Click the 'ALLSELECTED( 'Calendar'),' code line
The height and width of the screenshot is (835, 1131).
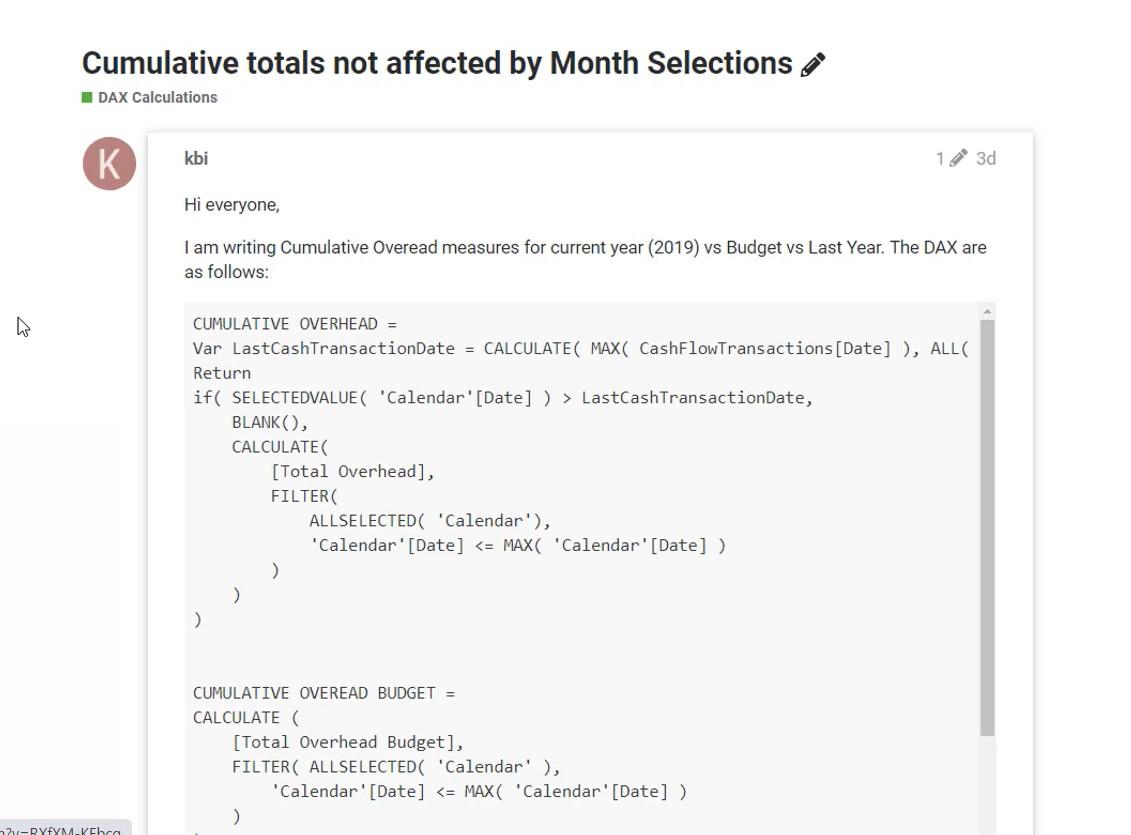coord(430,521)
